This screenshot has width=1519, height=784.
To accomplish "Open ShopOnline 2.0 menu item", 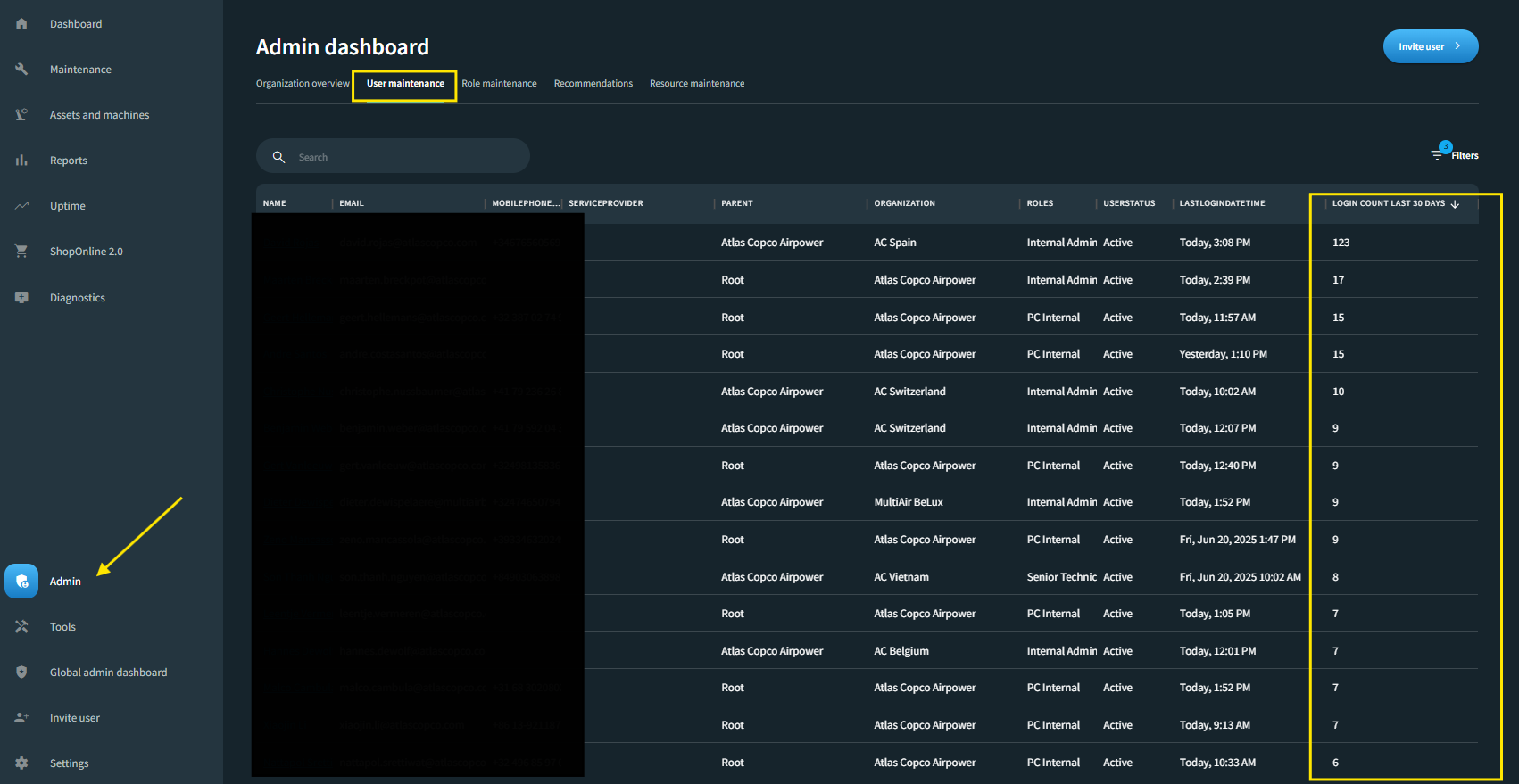I will [87, 252].
